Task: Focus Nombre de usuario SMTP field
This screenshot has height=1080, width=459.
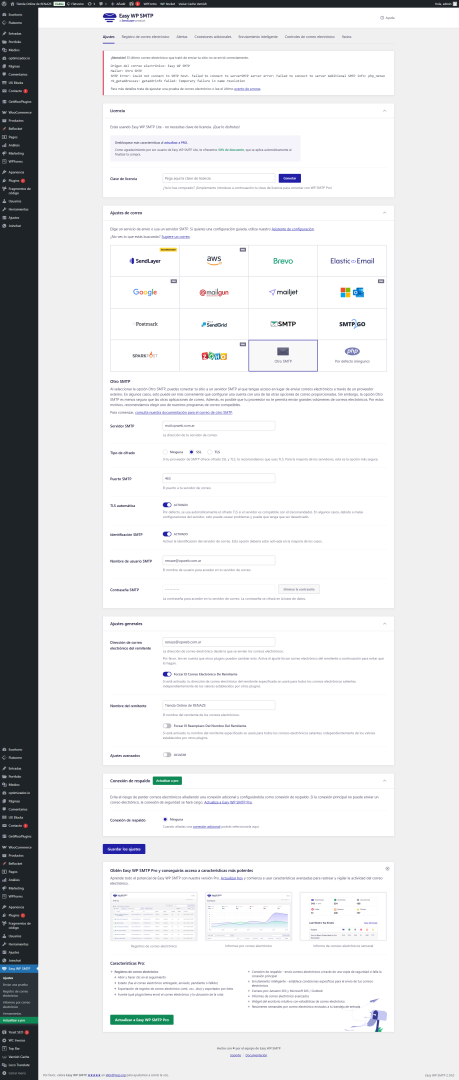Action: pos(219,560)
